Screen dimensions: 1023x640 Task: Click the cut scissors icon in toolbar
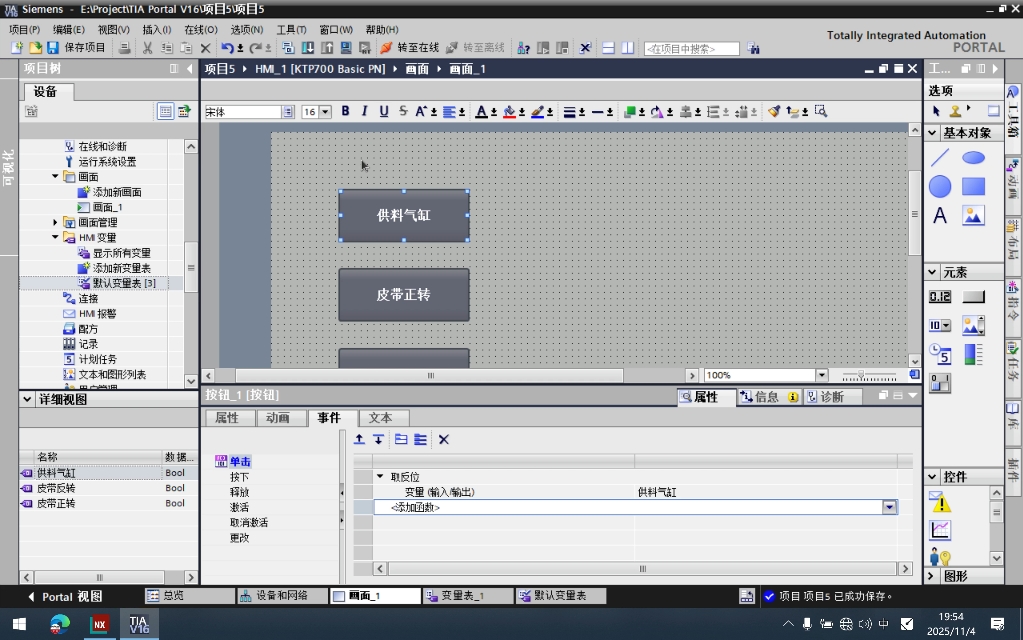tap(147, 48)
